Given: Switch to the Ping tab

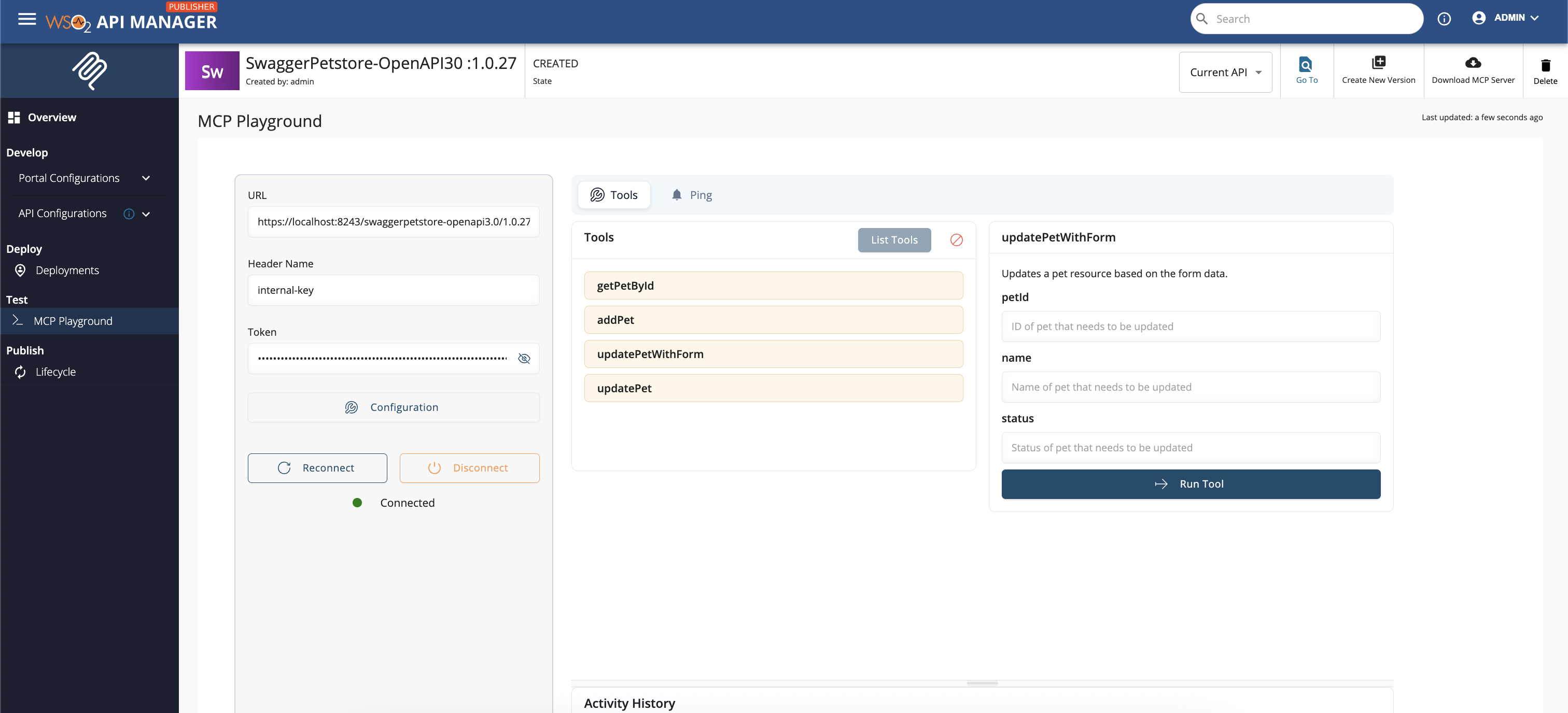Looking at the screenshot, I should tap(692, 195).
